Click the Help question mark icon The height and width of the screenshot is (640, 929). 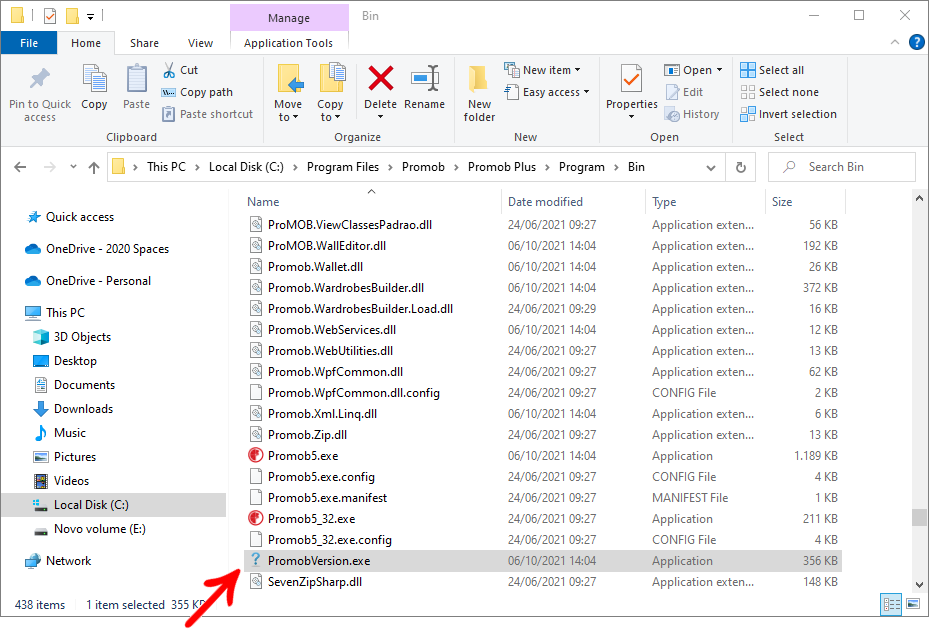[916, 43]
